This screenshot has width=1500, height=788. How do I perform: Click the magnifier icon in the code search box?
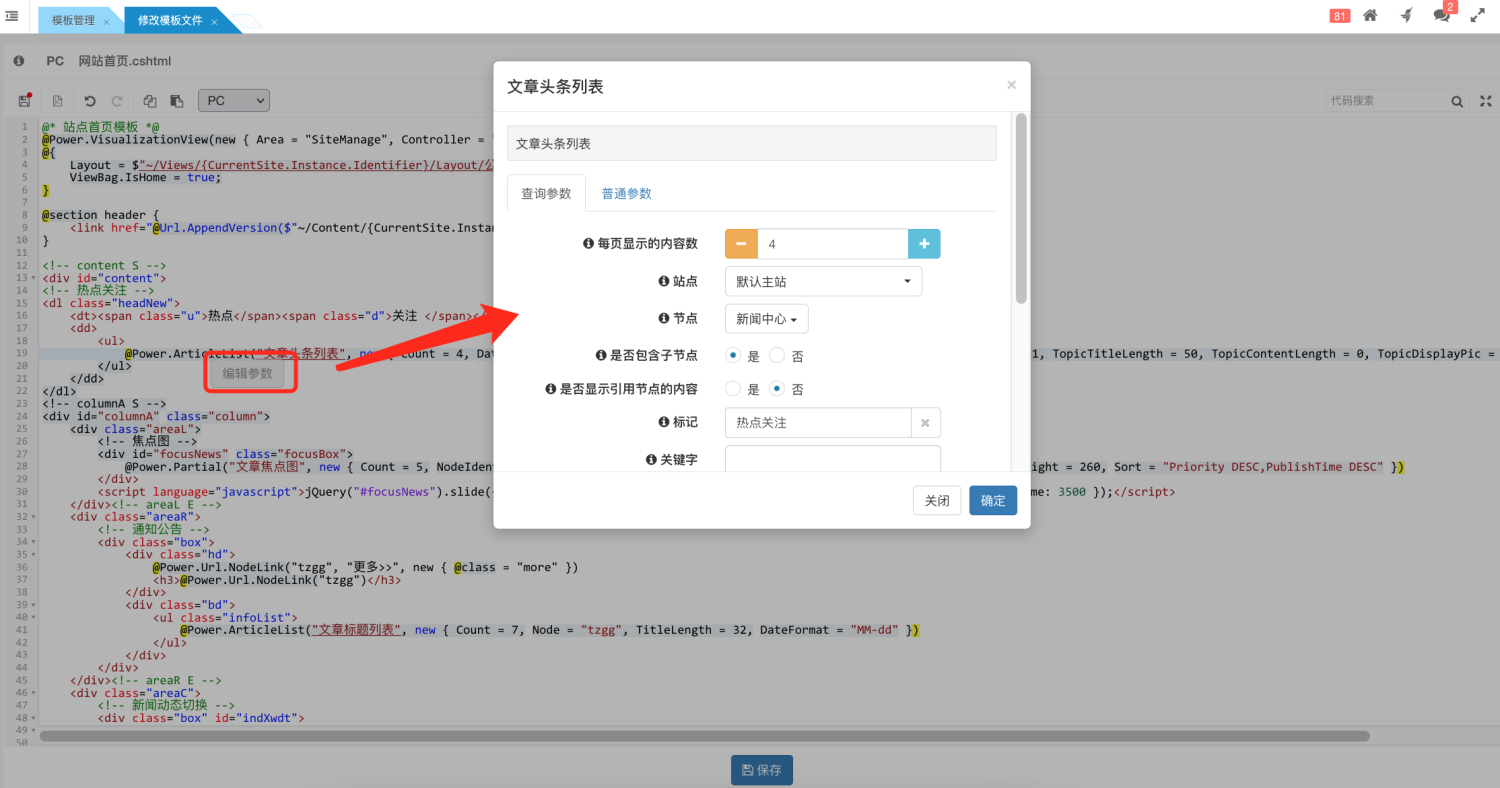click(1457, 101)
